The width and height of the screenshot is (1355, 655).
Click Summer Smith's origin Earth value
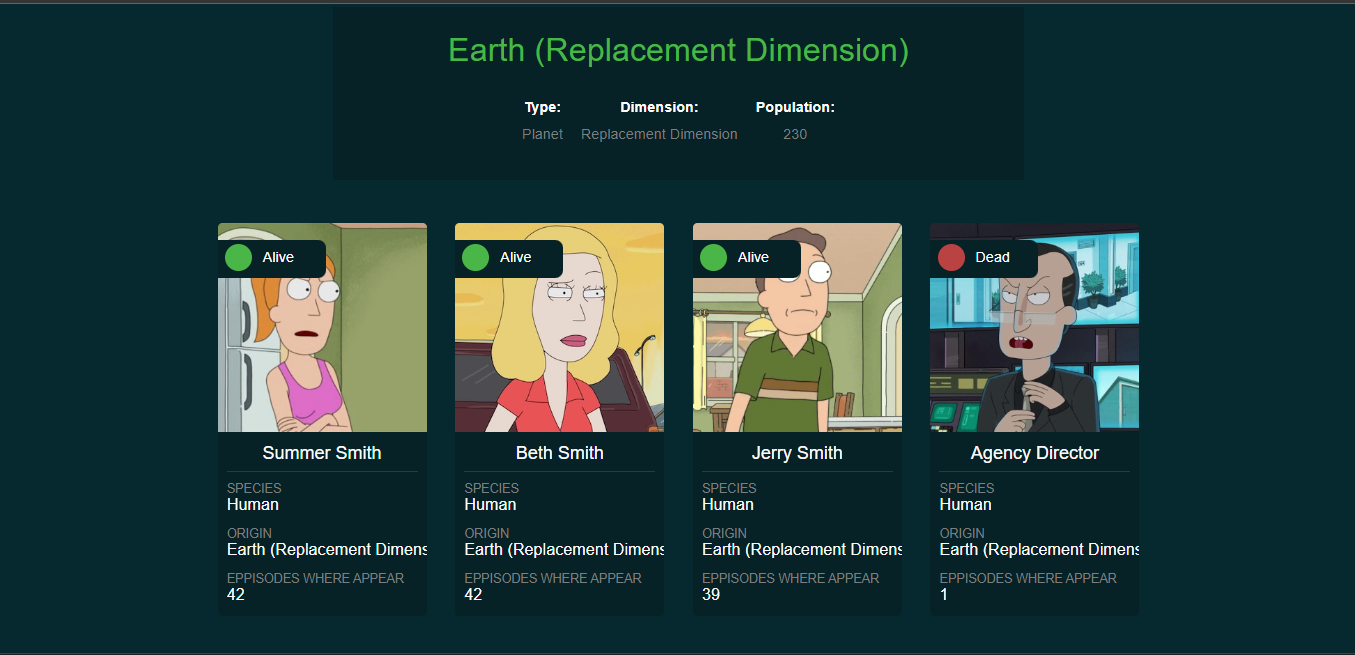[x=327, y=550]
